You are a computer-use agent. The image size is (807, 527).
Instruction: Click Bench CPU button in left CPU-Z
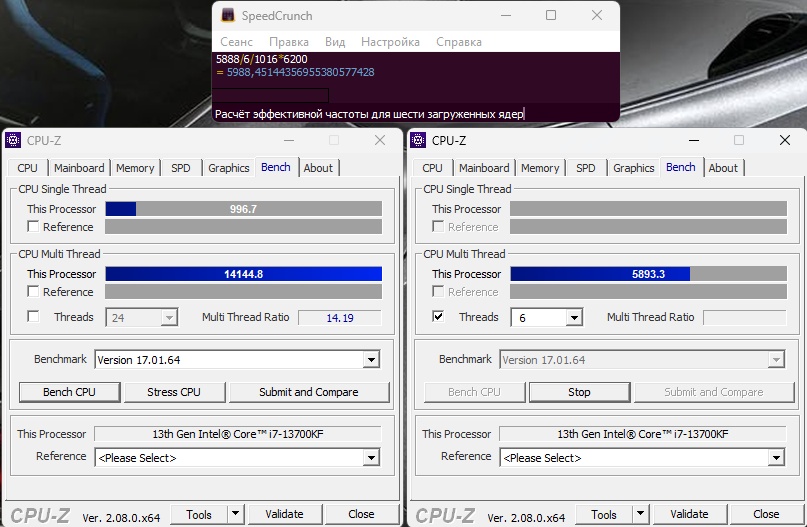pyautogui.click(x=69, y=392)
